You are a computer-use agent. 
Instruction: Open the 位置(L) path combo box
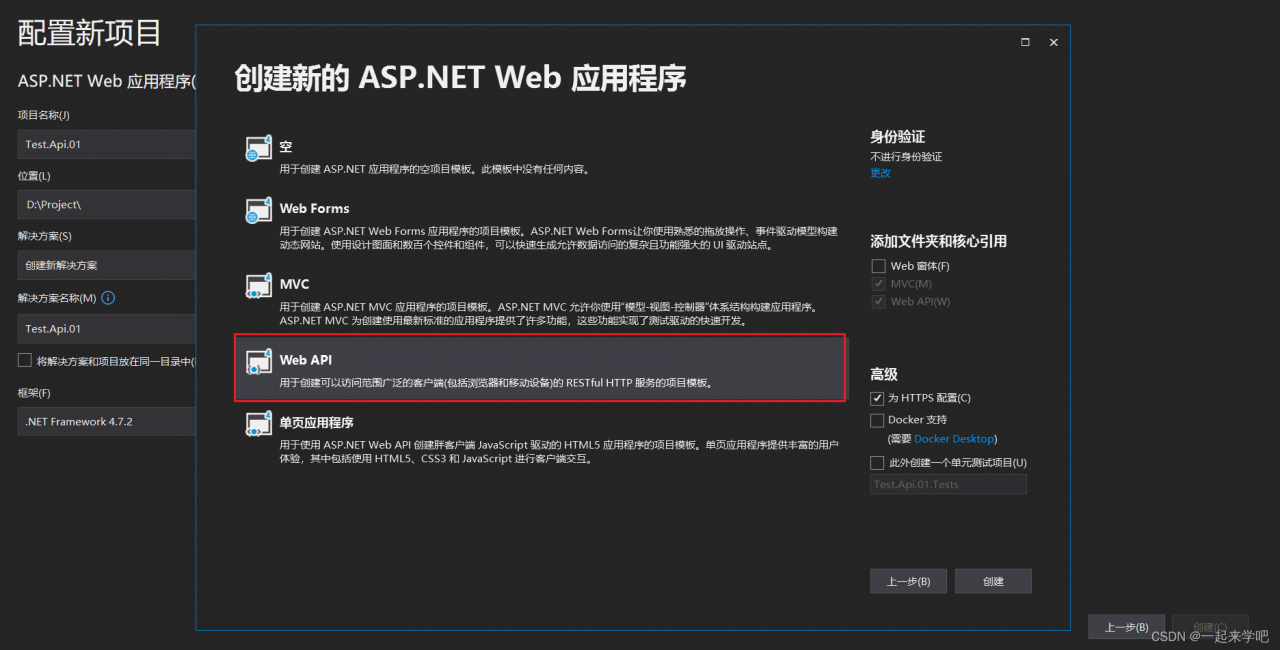pyautogui.click(x=107, y=204)
